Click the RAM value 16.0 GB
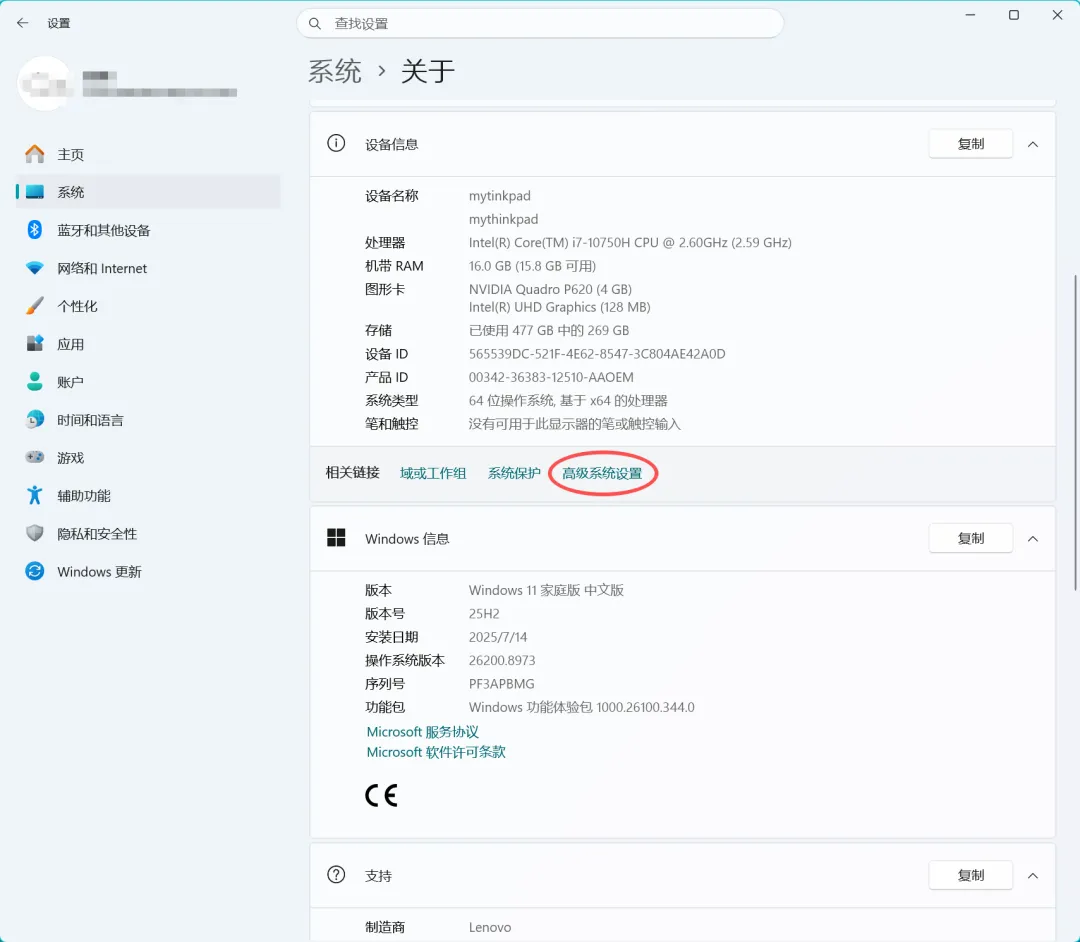 [532, 266]
